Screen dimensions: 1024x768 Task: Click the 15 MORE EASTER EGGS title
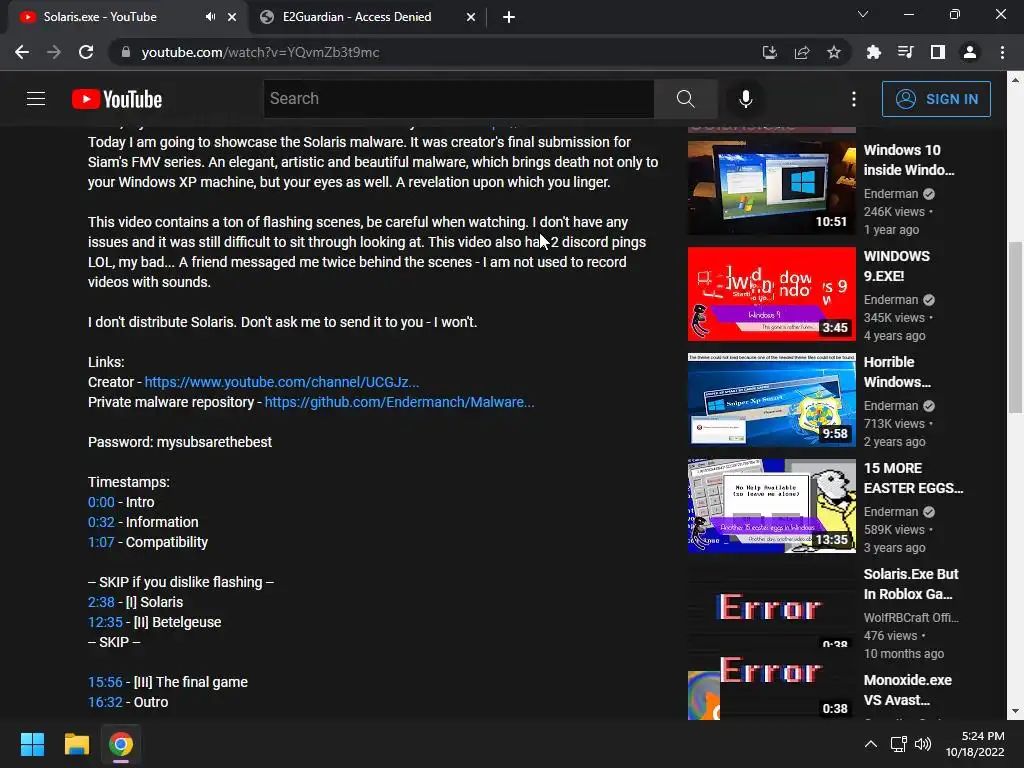[x=913, y=478]
